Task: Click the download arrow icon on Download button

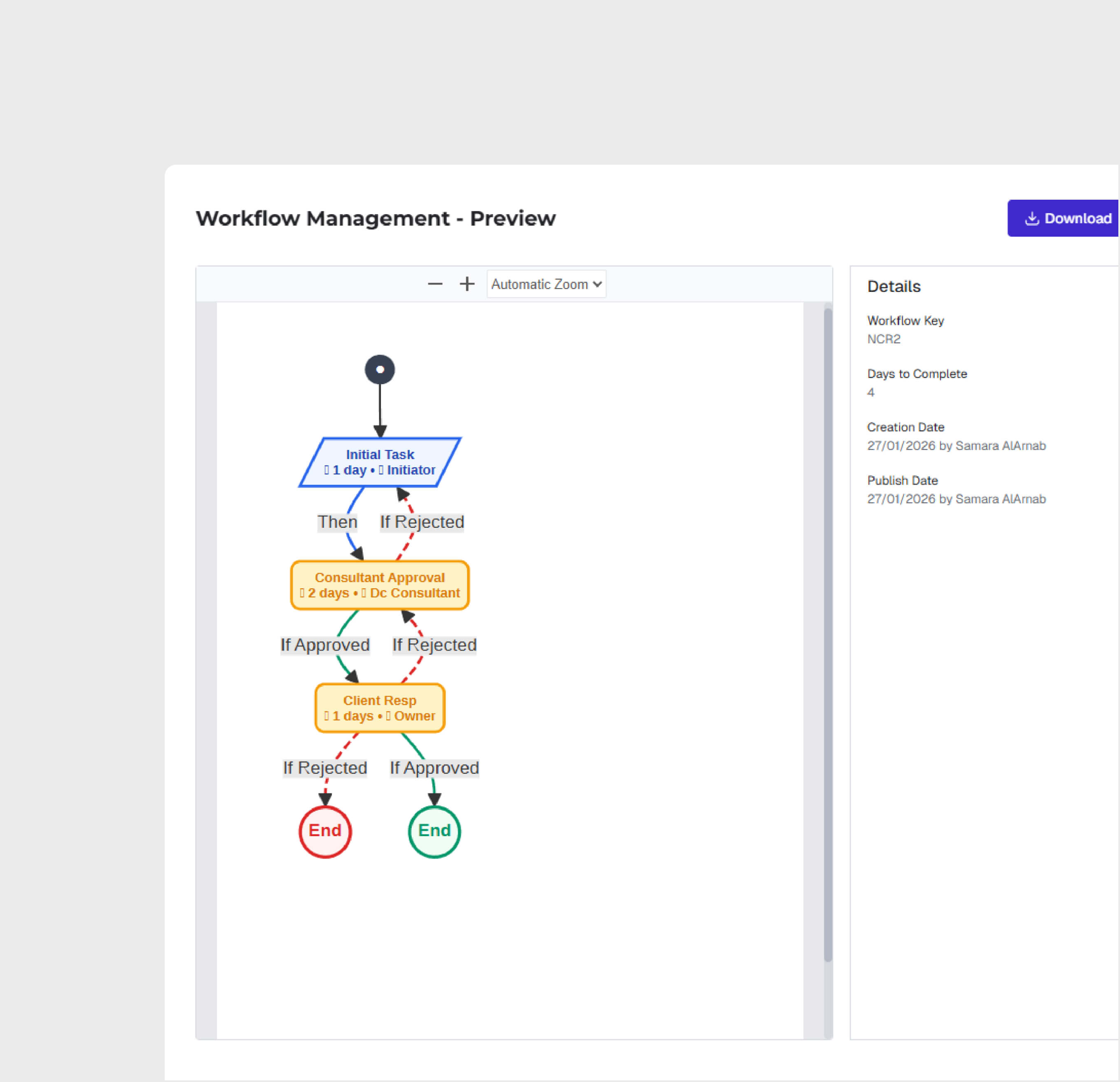Action: [1032, 218]
